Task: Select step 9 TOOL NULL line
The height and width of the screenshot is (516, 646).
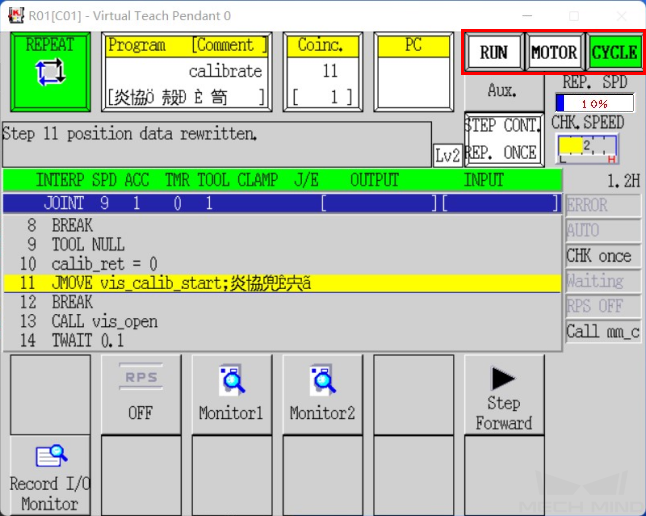Action: (282, 244)
